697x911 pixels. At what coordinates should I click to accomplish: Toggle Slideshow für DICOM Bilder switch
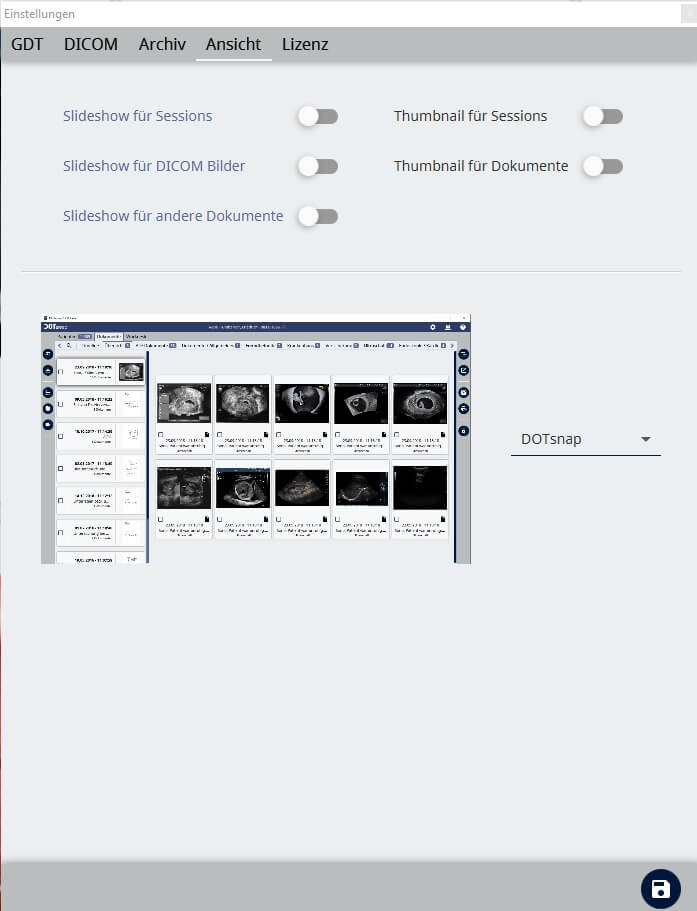318,166
